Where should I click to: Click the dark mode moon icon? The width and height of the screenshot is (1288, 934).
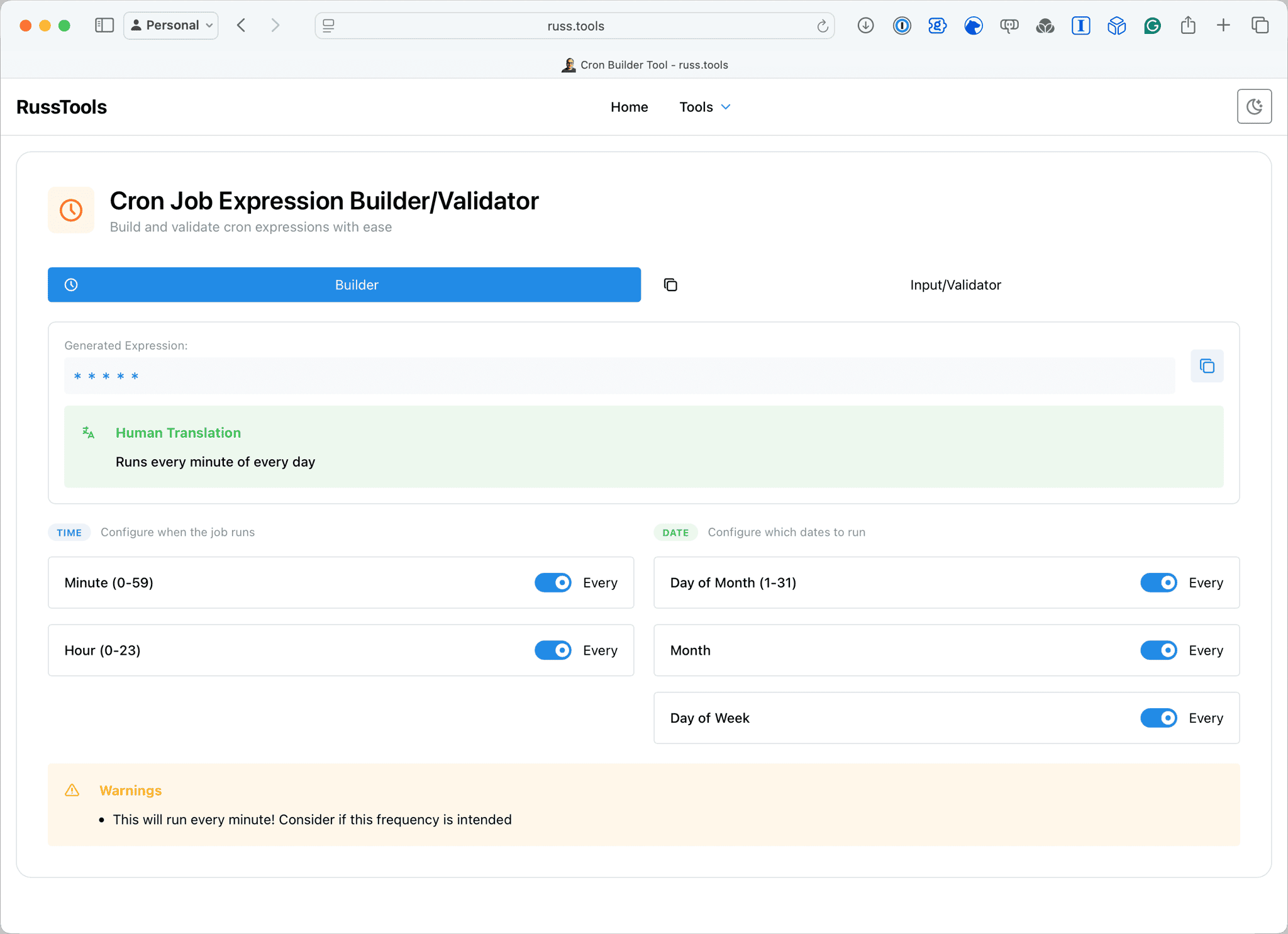(x=1254, y=106)
